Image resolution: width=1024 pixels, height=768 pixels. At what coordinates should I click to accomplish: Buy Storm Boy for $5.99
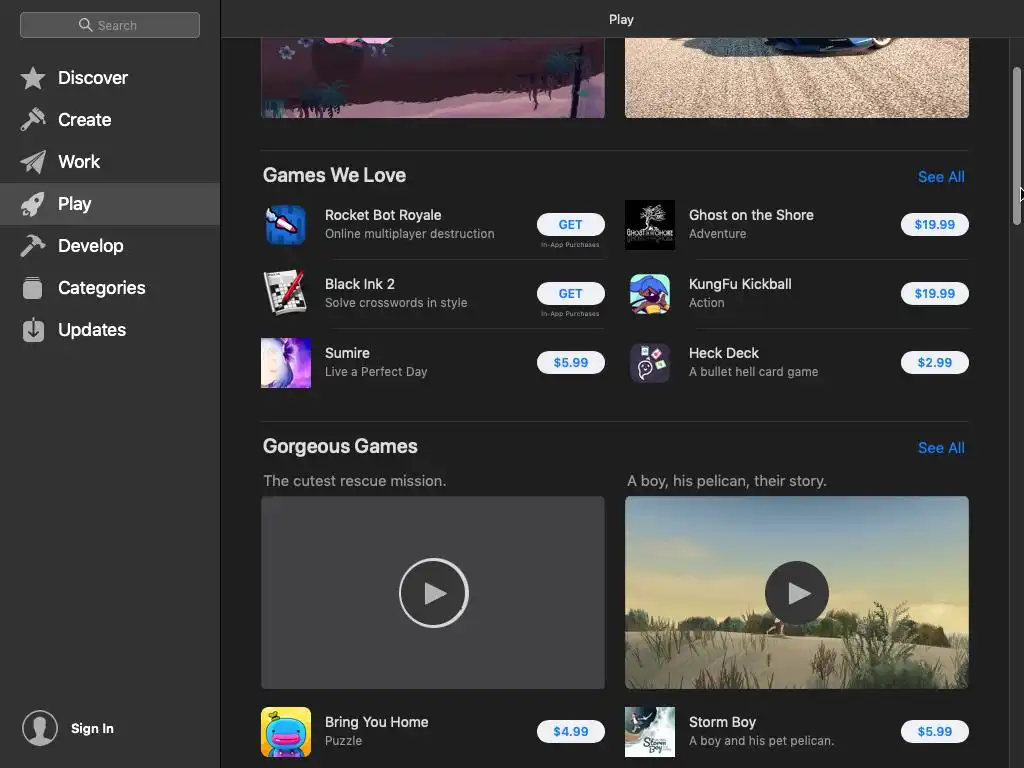pos(934,731)
